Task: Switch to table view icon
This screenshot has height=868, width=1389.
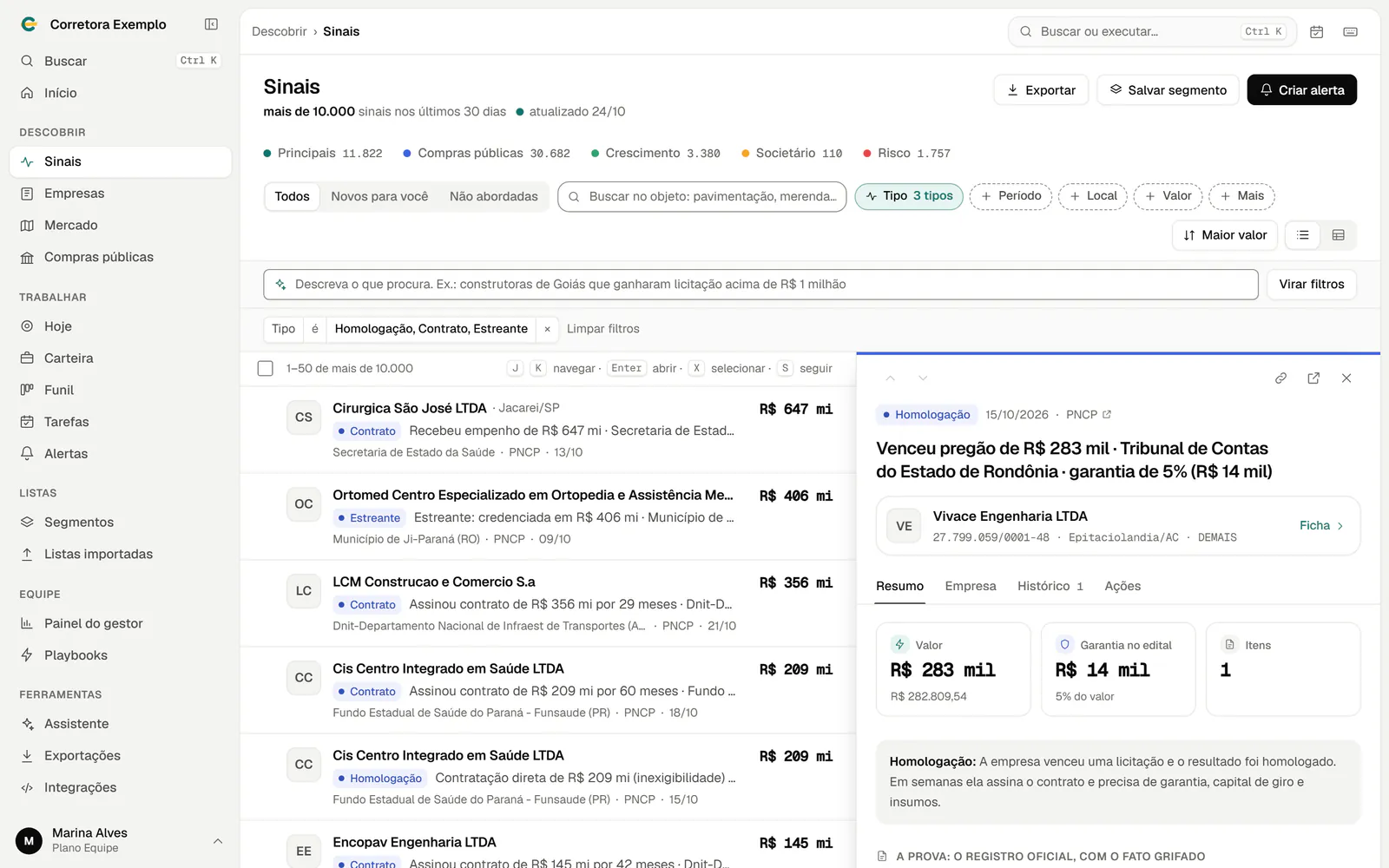Action: point(1338,235)
